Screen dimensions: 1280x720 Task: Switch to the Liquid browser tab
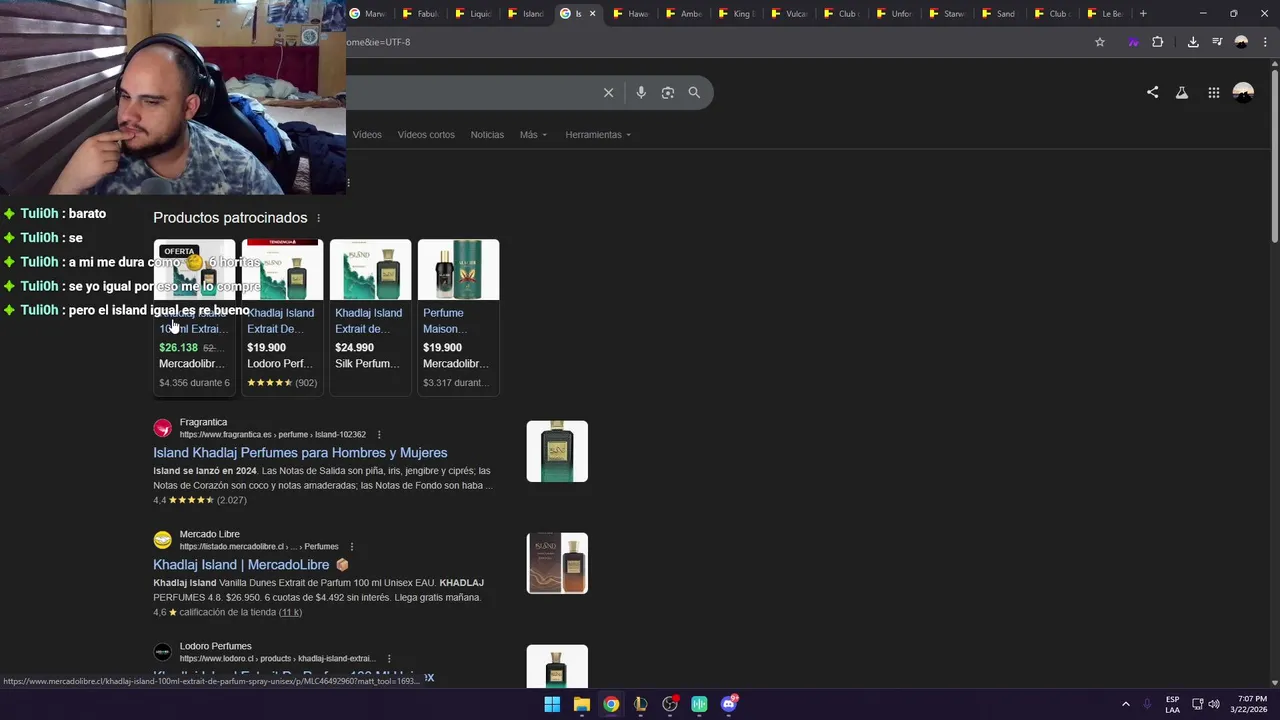point(475,14)
